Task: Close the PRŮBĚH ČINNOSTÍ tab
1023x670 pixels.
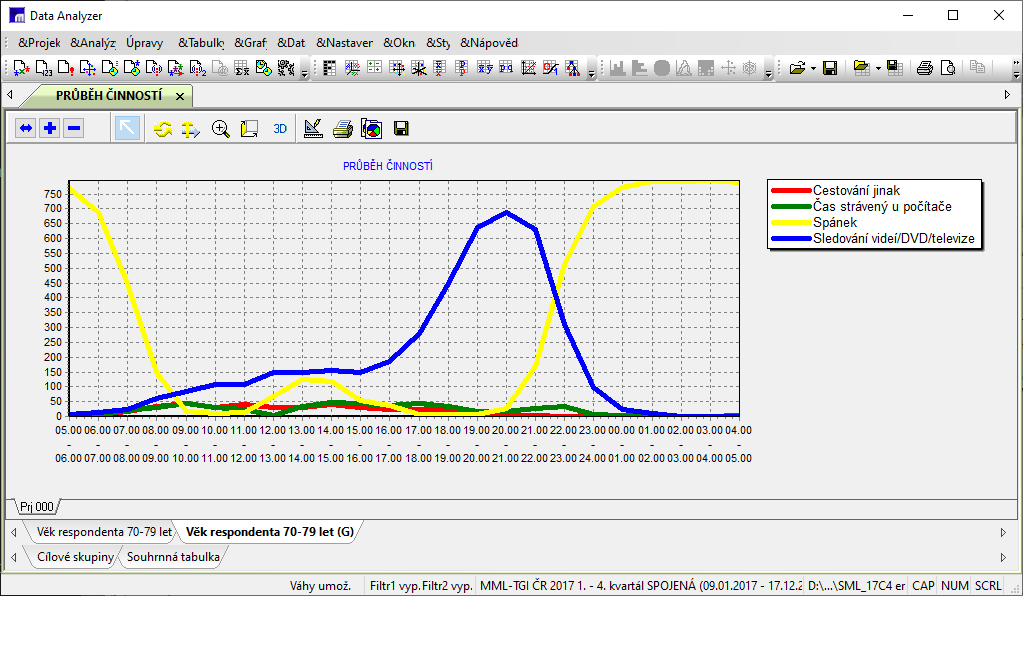Action: coord(180,96)
